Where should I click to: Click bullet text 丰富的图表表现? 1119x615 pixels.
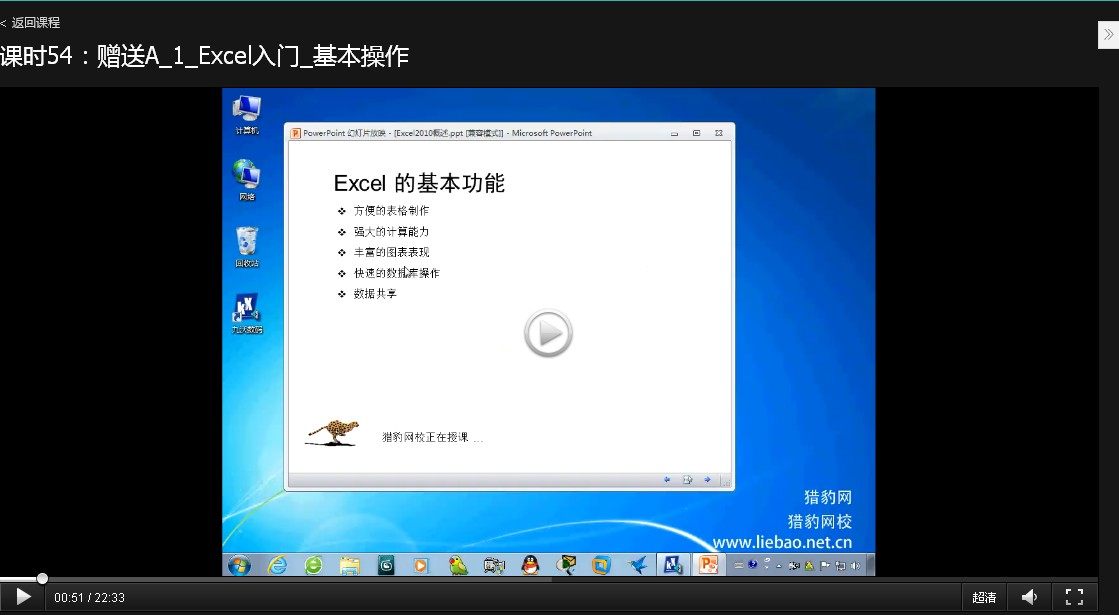coord(391,252)
